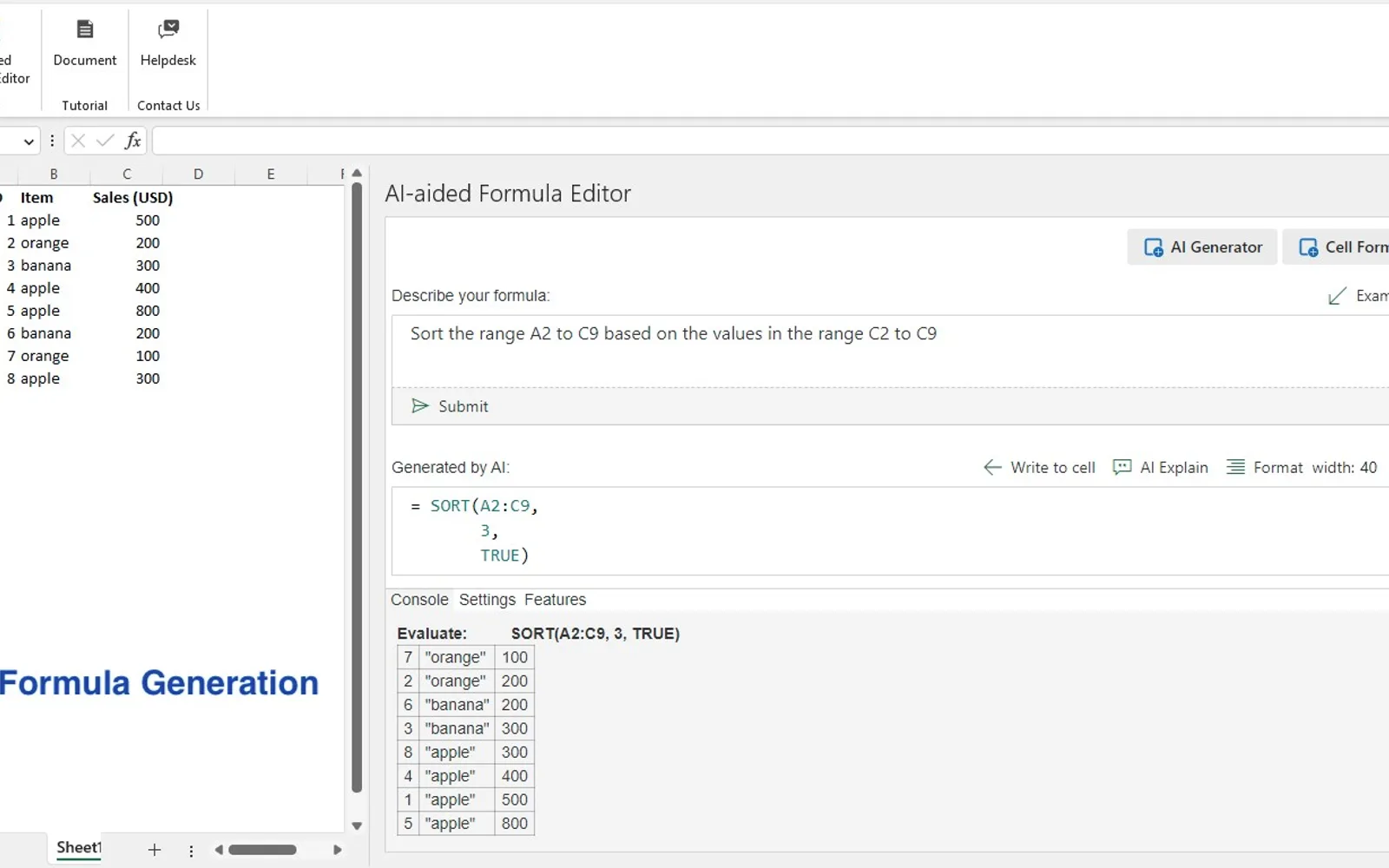Screen dimensions: 1389x868
Task: Cancel formula bar entry with the X icon
Action: (78, 141)
